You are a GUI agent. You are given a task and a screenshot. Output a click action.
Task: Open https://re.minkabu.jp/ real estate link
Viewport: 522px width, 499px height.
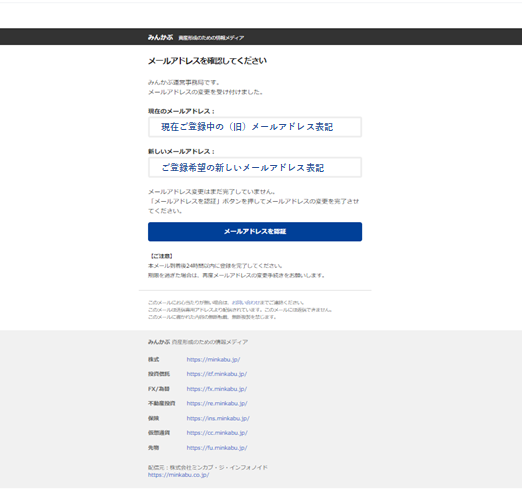pyautogui.click(x=217, y=403)
